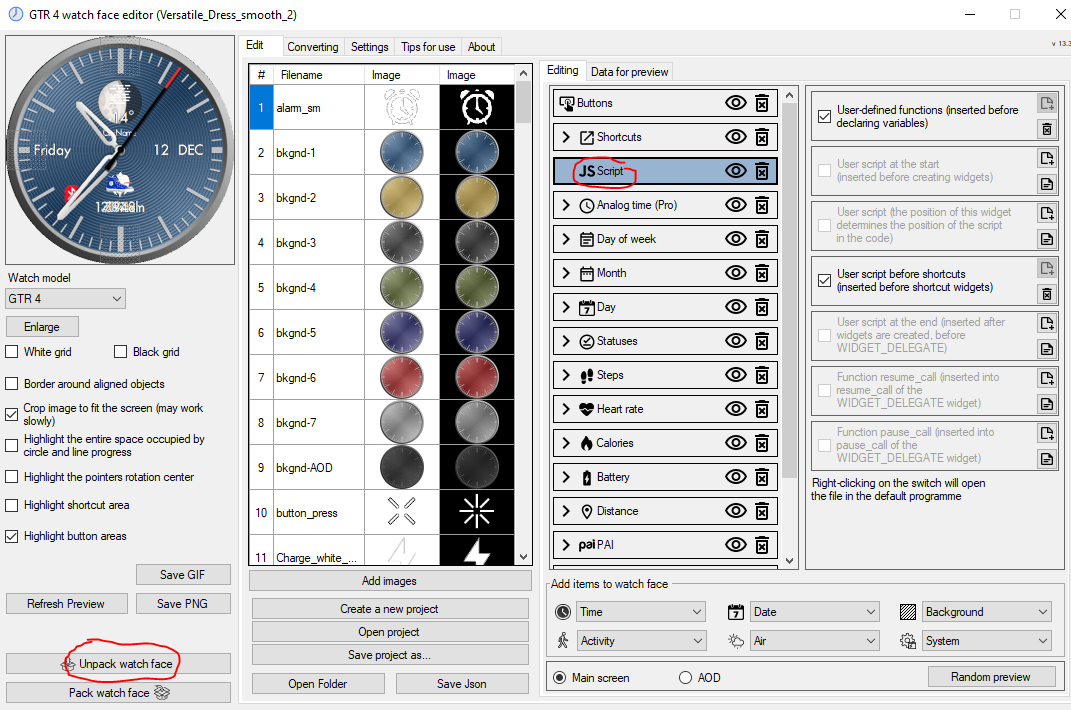The height and width of the screenshot is (710, 1071).
Task: Delete the Statuses widget row
Action: tap(762, 341)
